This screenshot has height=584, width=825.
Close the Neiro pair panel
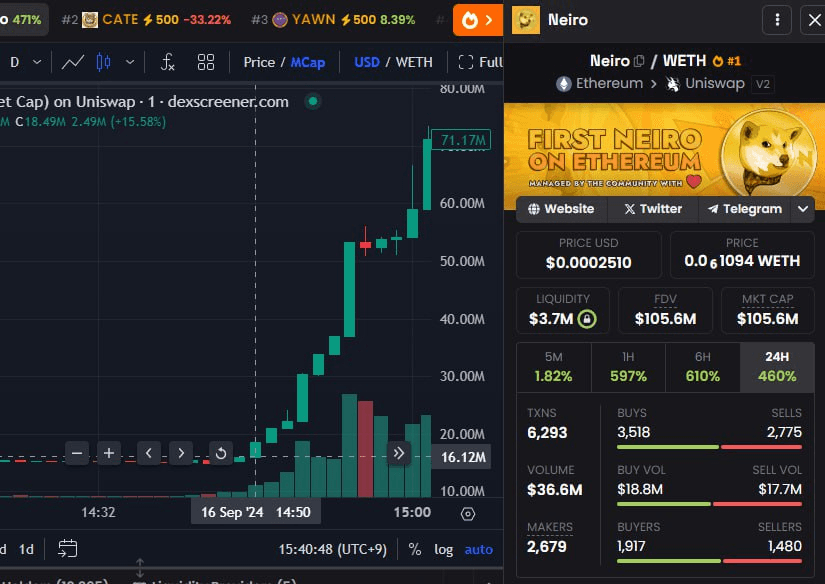point(814,20)
